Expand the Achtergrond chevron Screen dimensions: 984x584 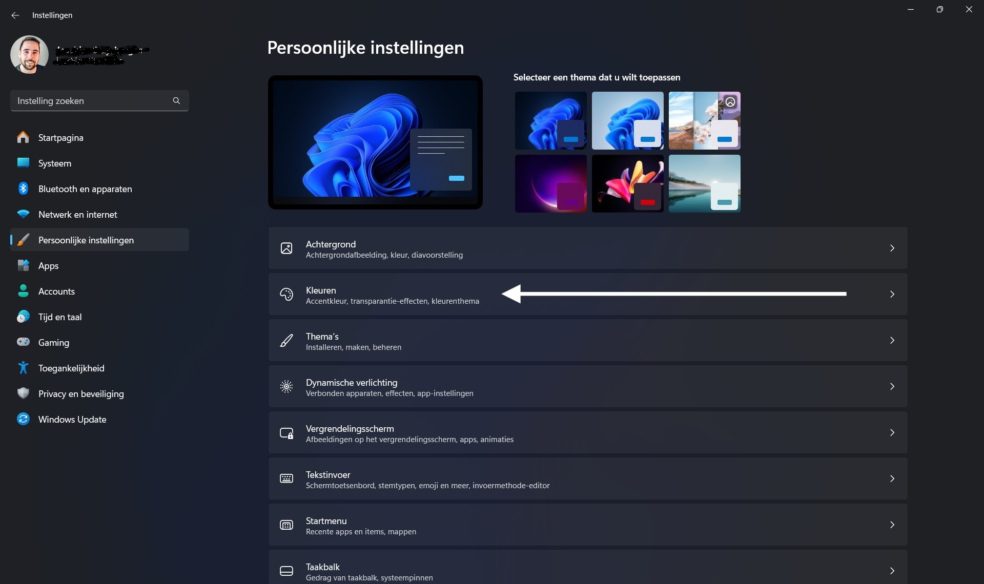(892, 248)
